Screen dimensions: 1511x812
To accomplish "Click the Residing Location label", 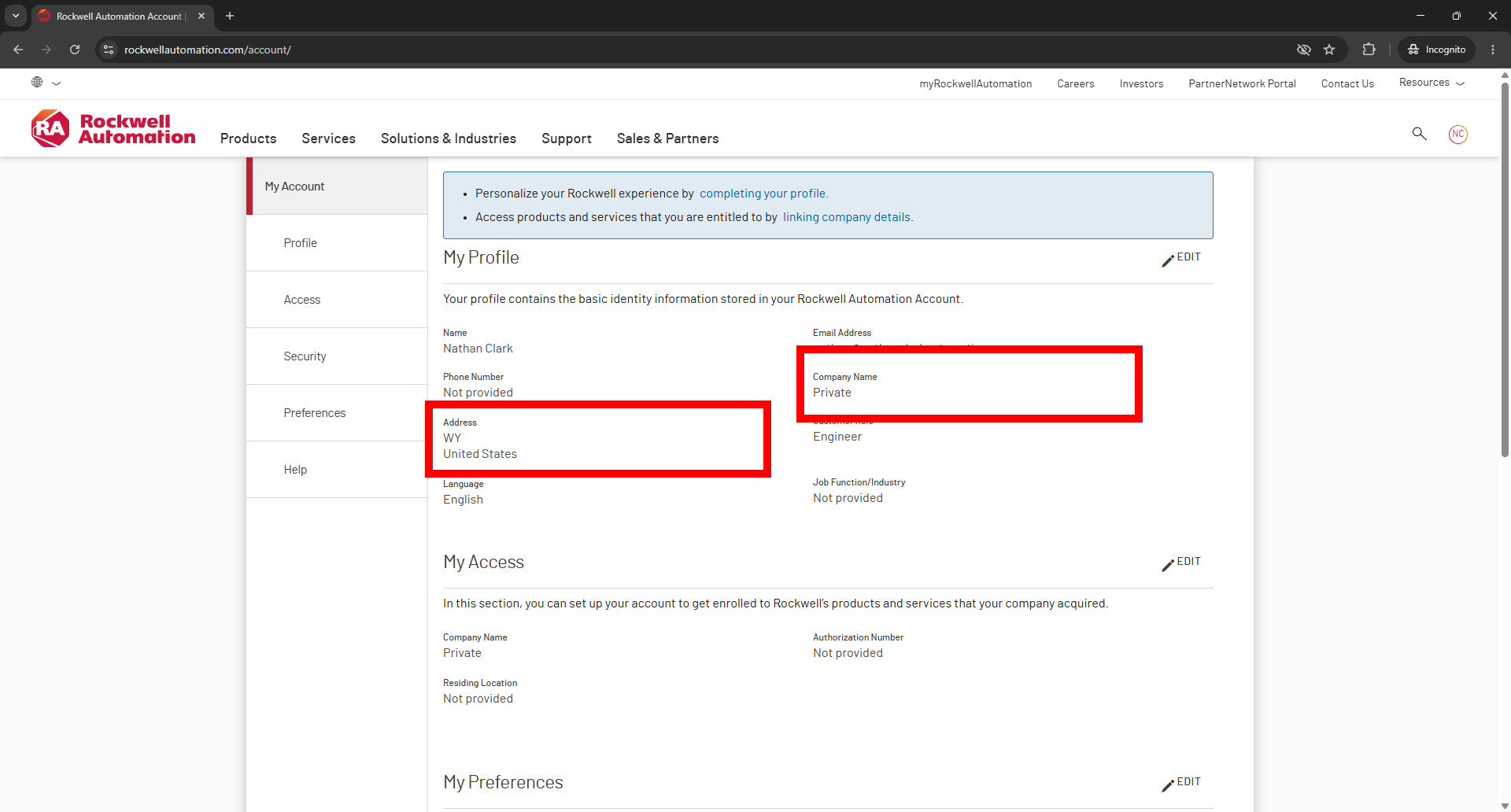I will click(x=480, y=683).
